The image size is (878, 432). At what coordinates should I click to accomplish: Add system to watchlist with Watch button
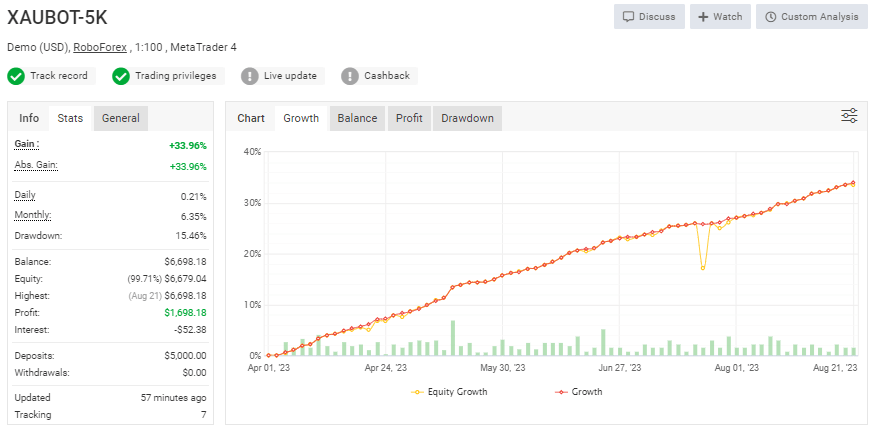point(720,17)
